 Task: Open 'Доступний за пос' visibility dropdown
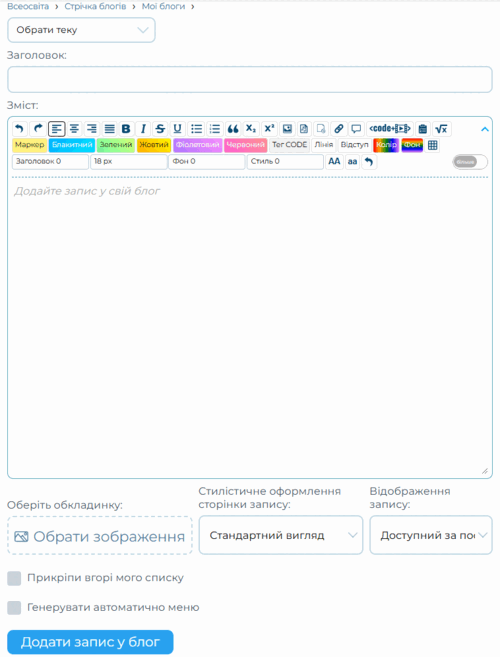pyautogui.click(x=431, y=535)
